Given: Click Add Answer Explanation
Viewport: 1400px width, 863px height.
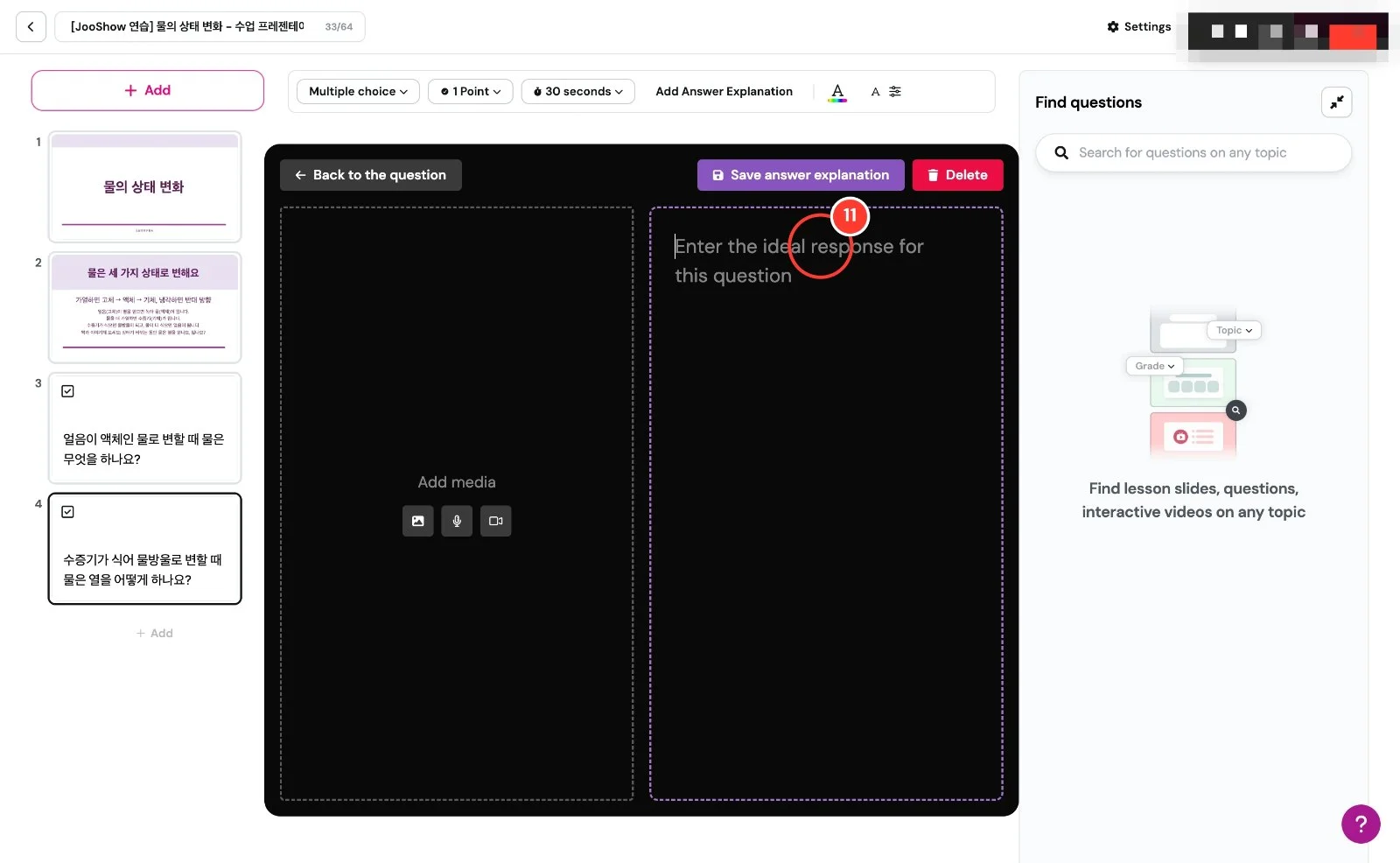Looking at the screenshot, I should pyautogui.click(x=724, y=91).
